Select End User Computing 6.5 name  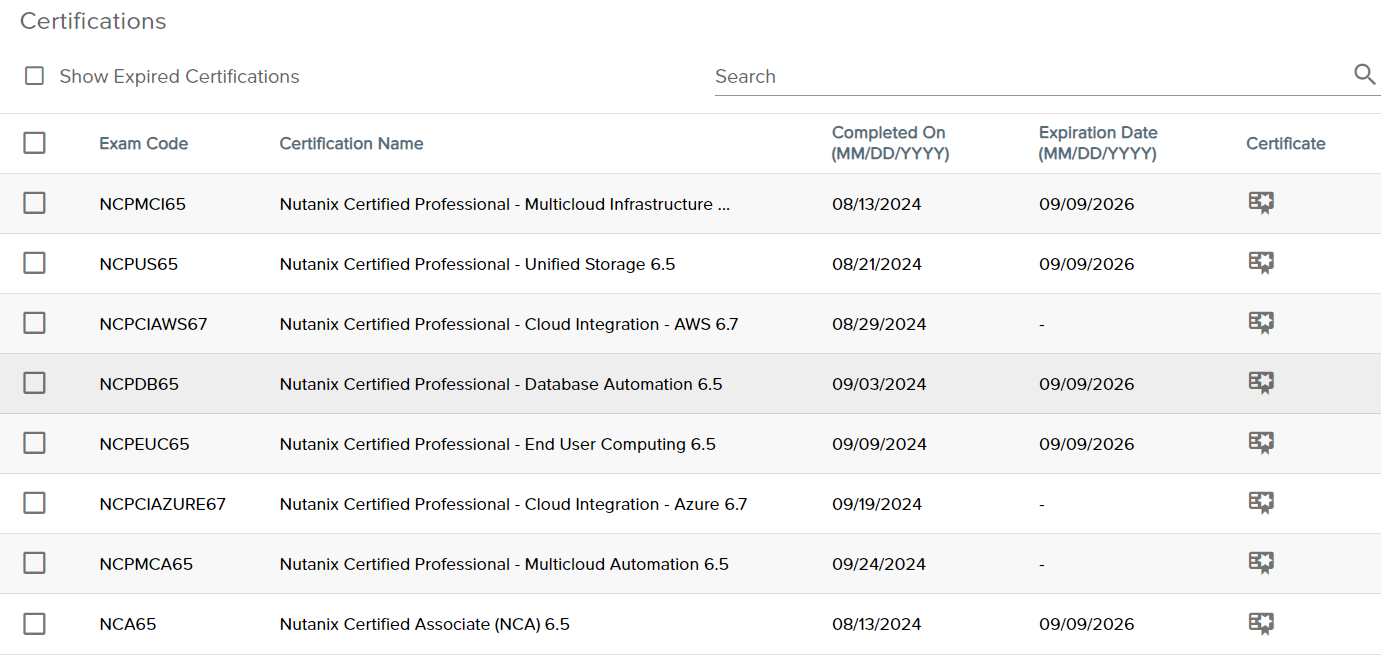(498, 444)
